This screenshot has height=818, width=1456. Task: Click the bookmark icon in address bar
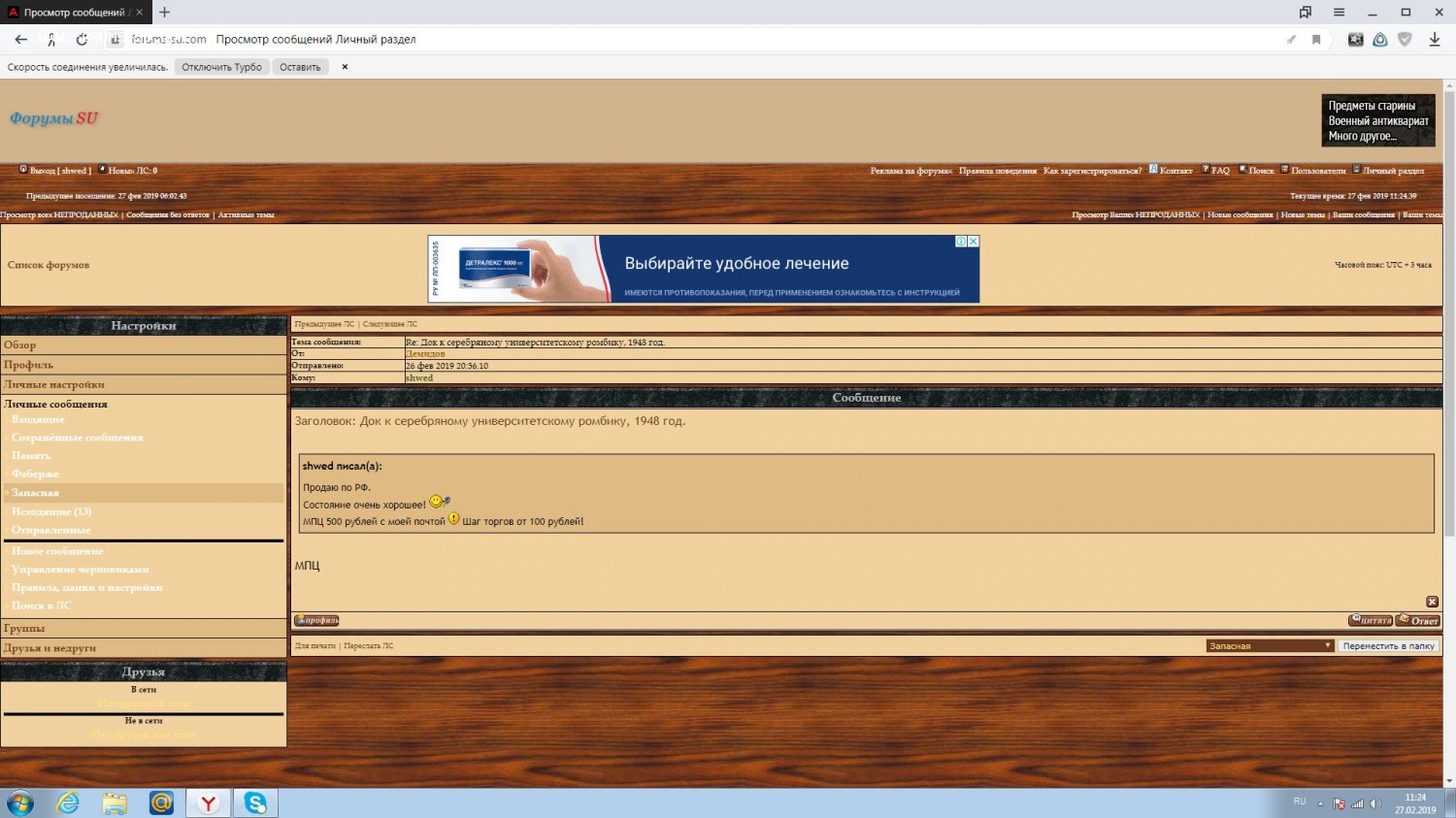point(1316,40)
